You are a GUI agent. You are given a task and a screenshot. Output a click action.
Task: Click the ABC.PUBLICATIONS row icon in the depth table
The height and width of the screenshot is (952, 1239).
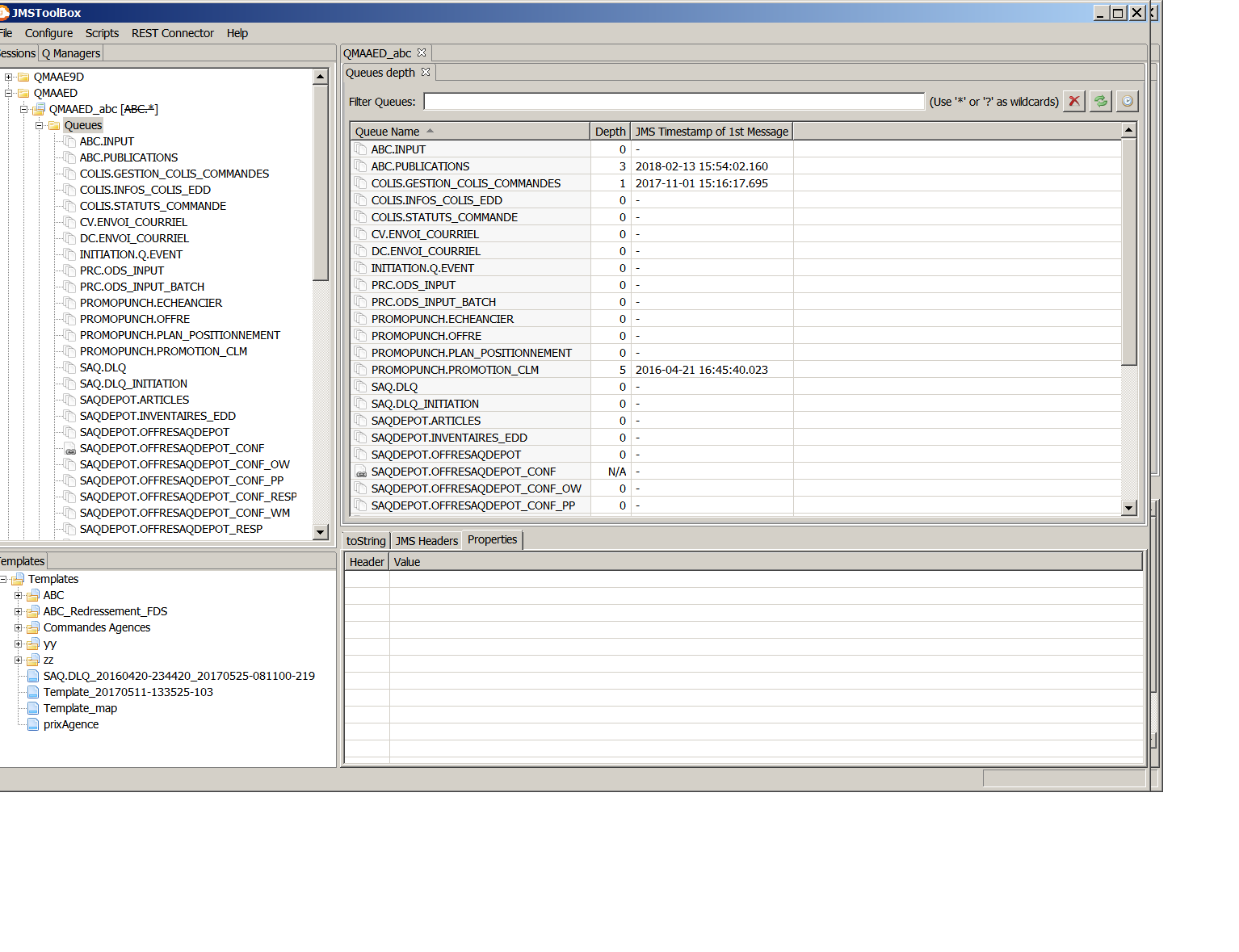tap(360, 166)
